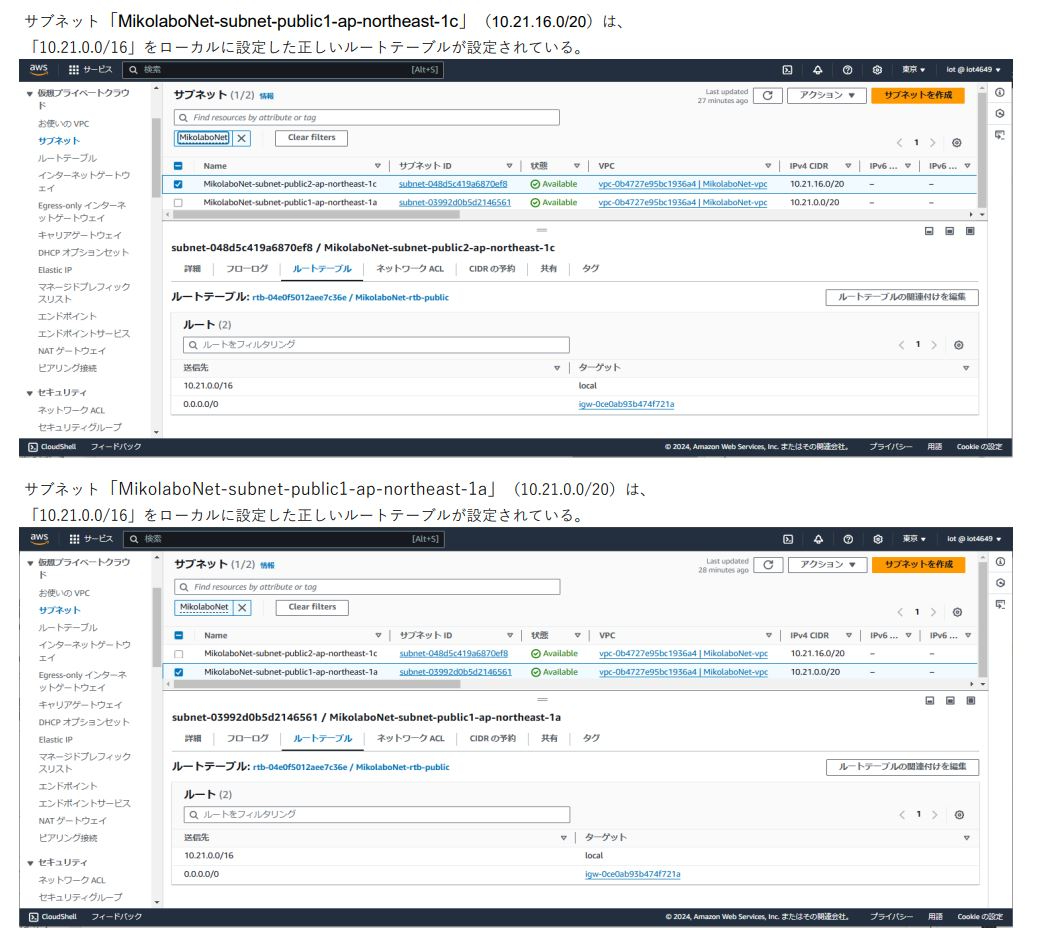Remove the MikolaboNet filter chip in lower console

(242, 607)
